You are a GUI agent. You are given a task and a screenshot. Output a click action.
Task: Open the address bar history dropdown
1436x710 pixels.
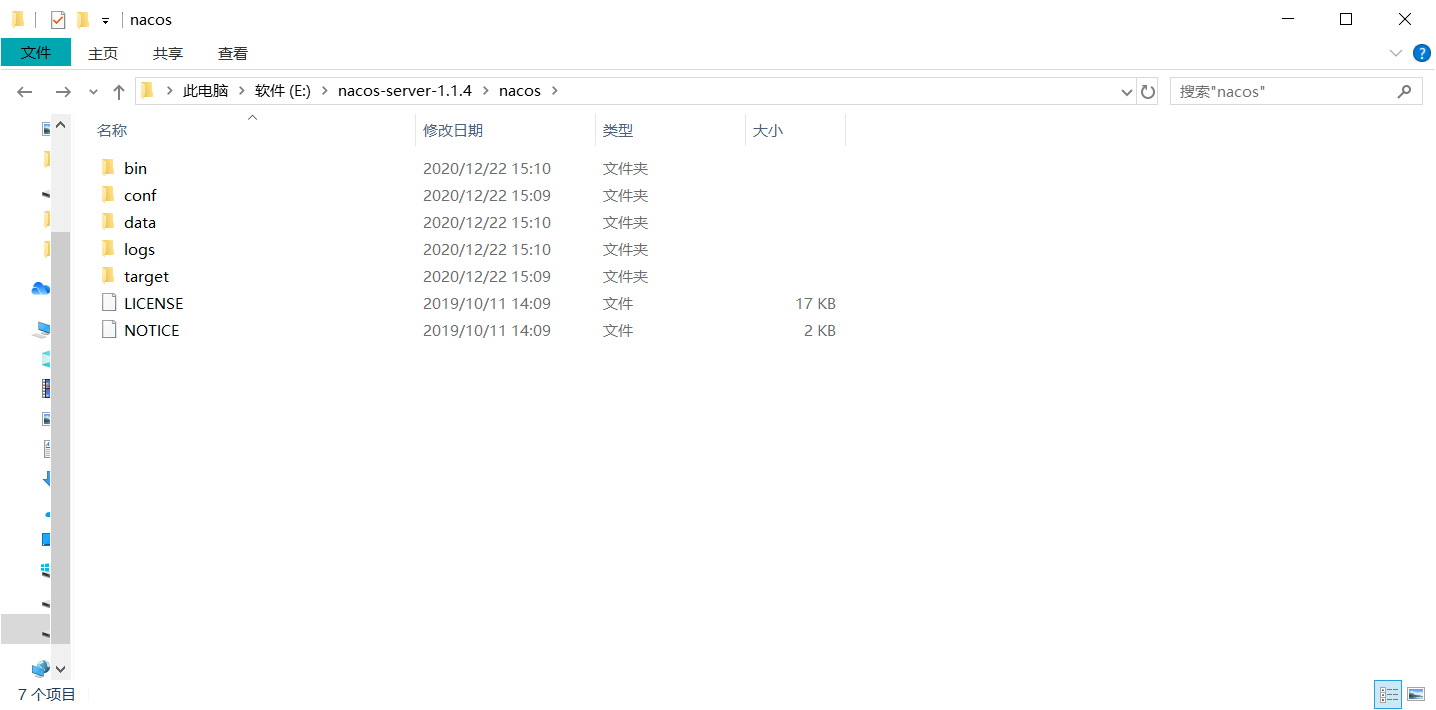pyautogui.click(x=1127, y=91)
